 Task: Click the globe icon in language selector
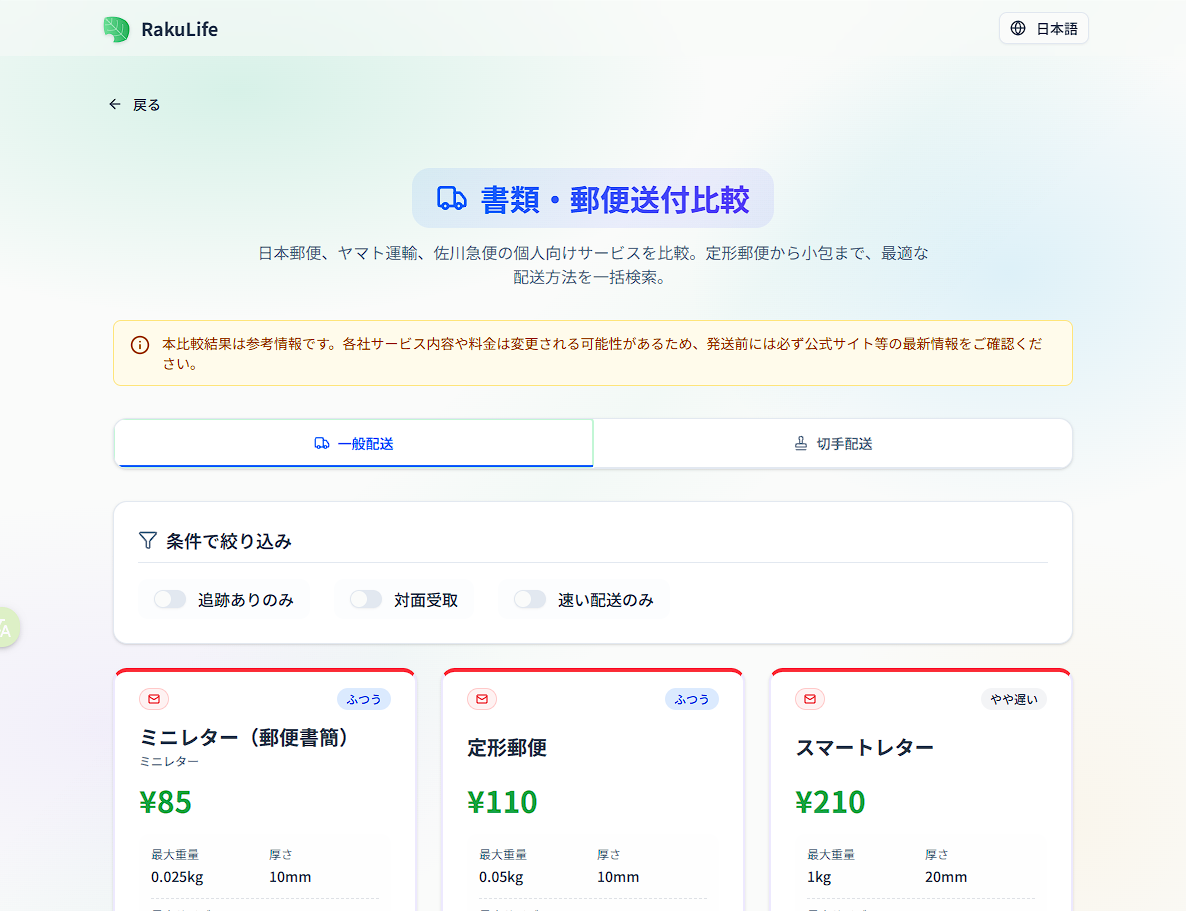point(1018,29)
